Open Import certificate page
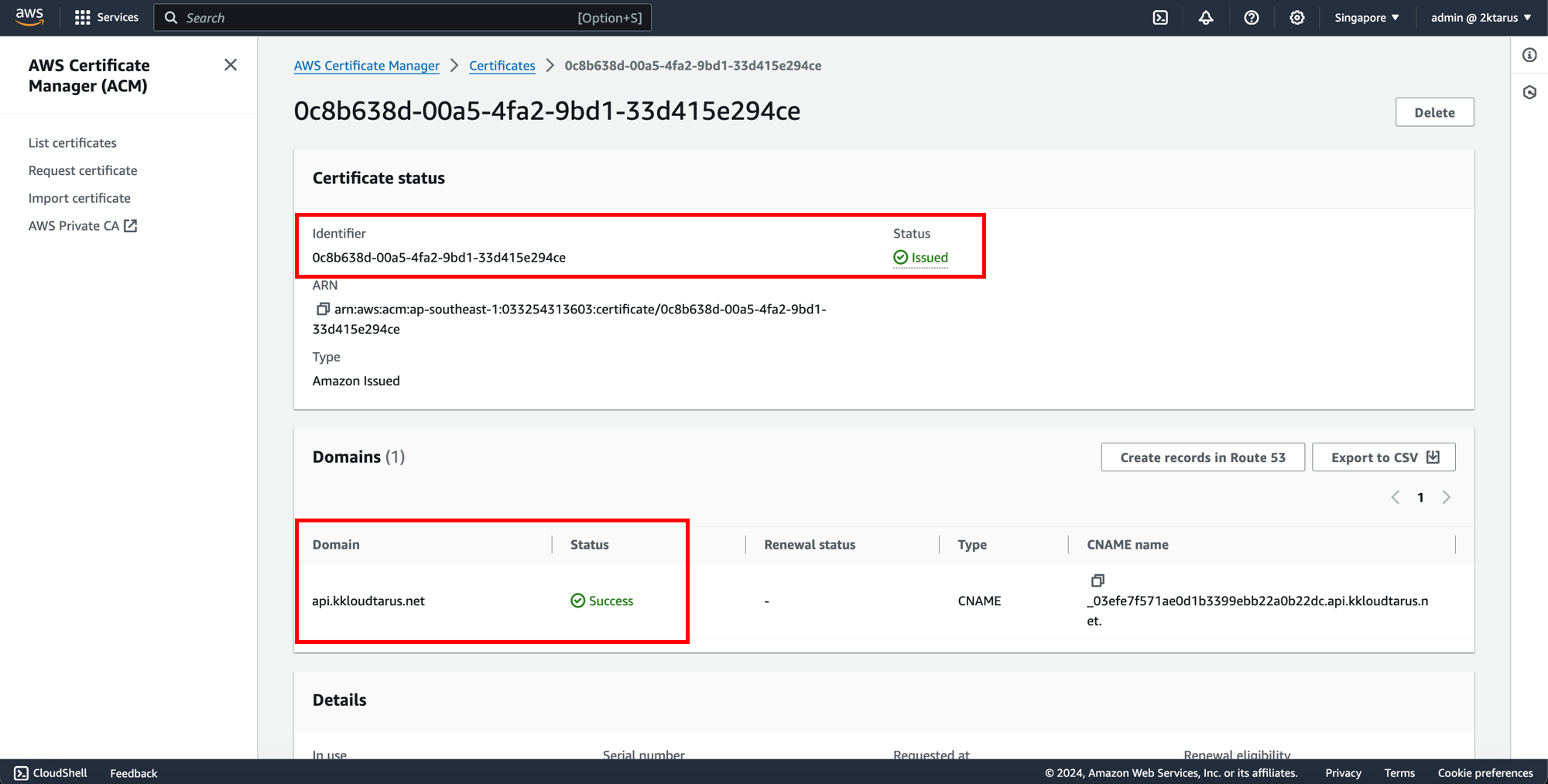Viewport: 1548px width, 784px height. tap(80, 199)
